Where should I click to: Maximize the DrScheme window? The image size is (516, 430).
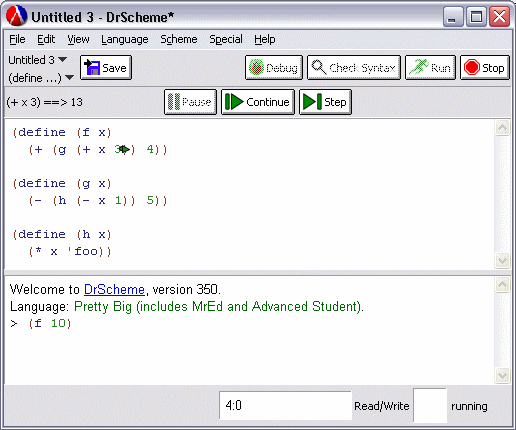pos(476,17)
